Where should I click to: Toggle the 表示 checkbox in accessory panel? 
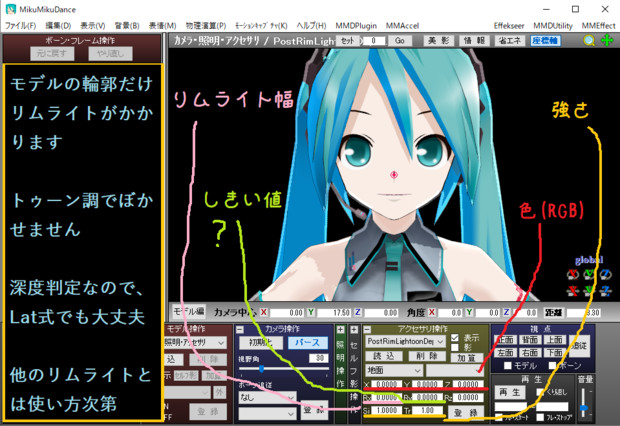pyautogui.click(x=455, y=338)
